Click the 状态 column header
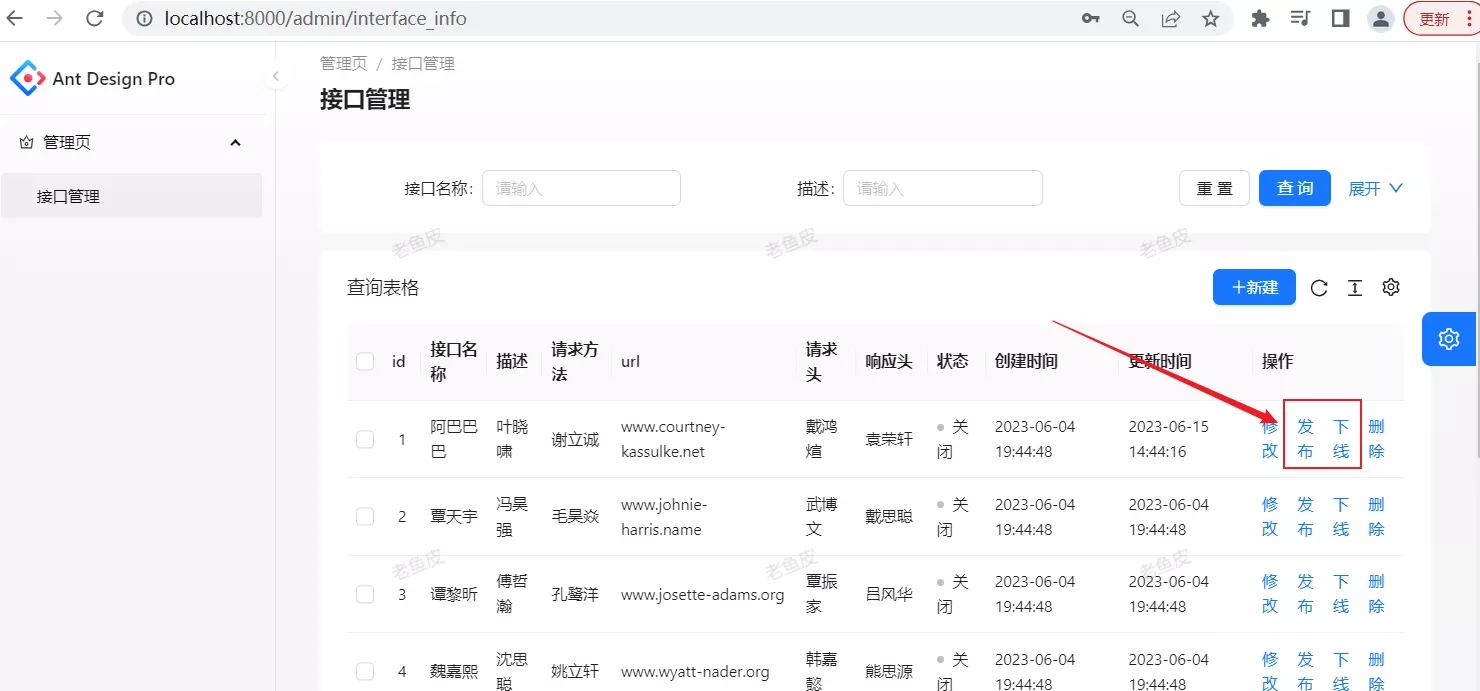Image resolution: width=1480 pixels, height=691 pixels. pos(952,361)
